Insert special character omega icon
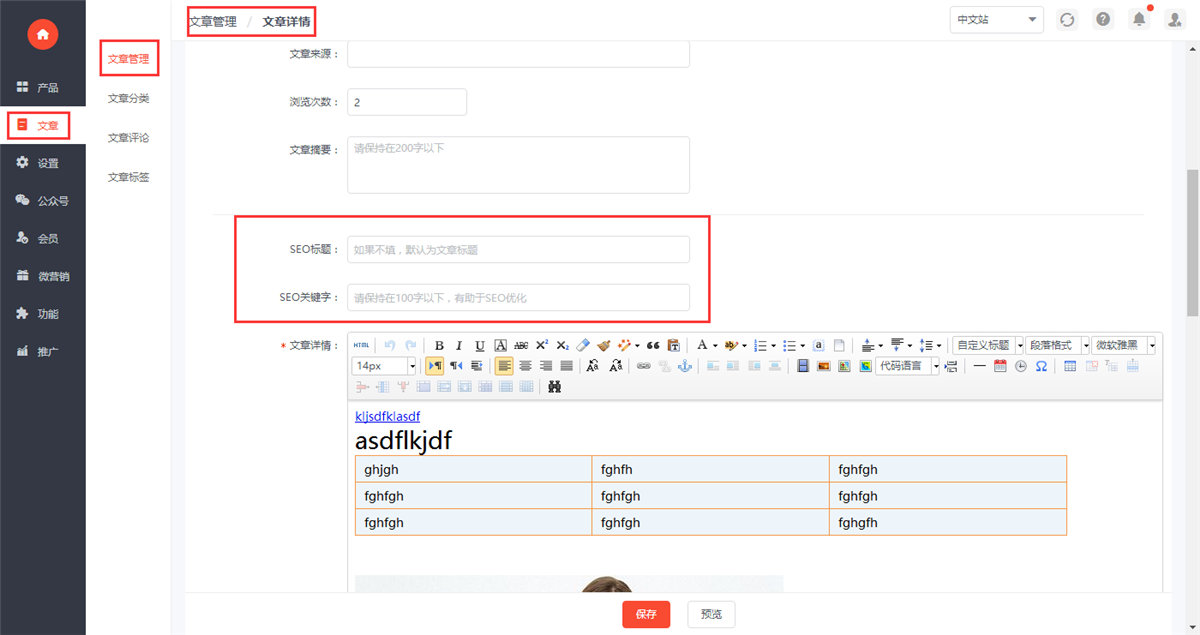Image resolution: width=1200 pixels, height=635 pixels. (1041, 366)
